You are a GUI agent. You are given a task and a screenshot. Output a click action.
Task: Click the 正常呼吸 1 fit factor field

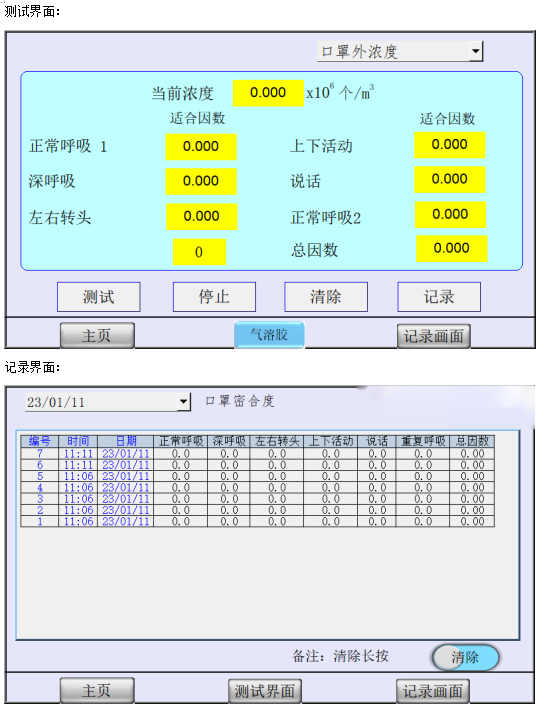pyautogui.click(x=201, y=147)
